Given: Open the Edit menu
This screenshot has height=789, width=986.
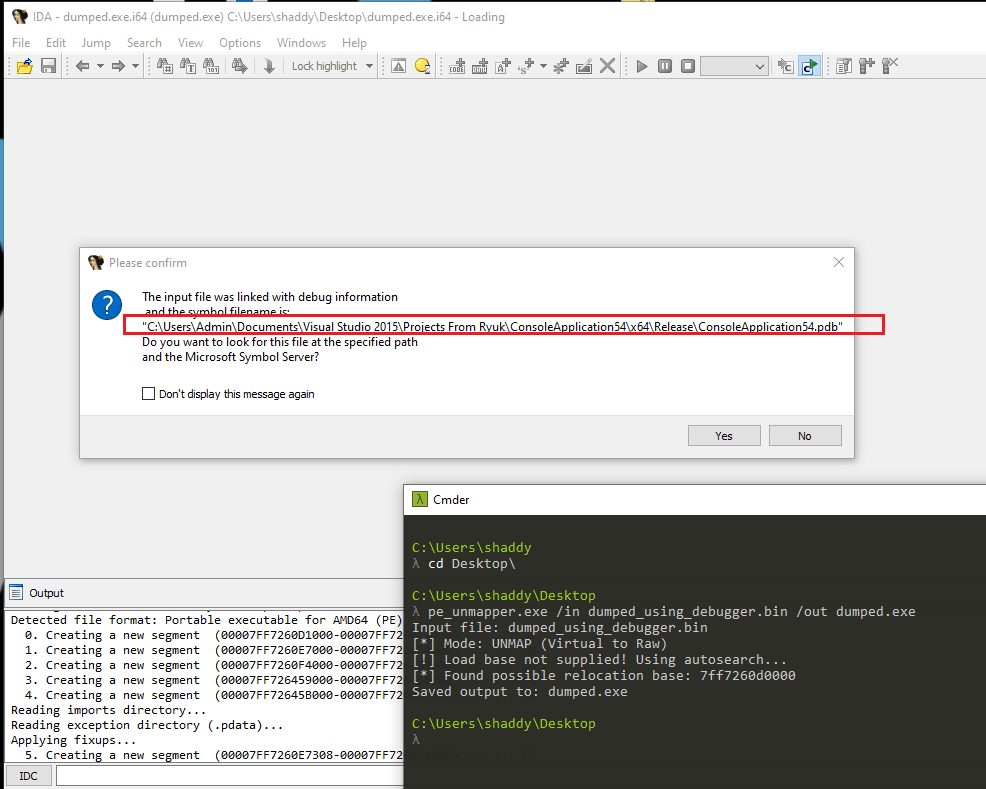Looking at the screenshot, I should [55, 43].
